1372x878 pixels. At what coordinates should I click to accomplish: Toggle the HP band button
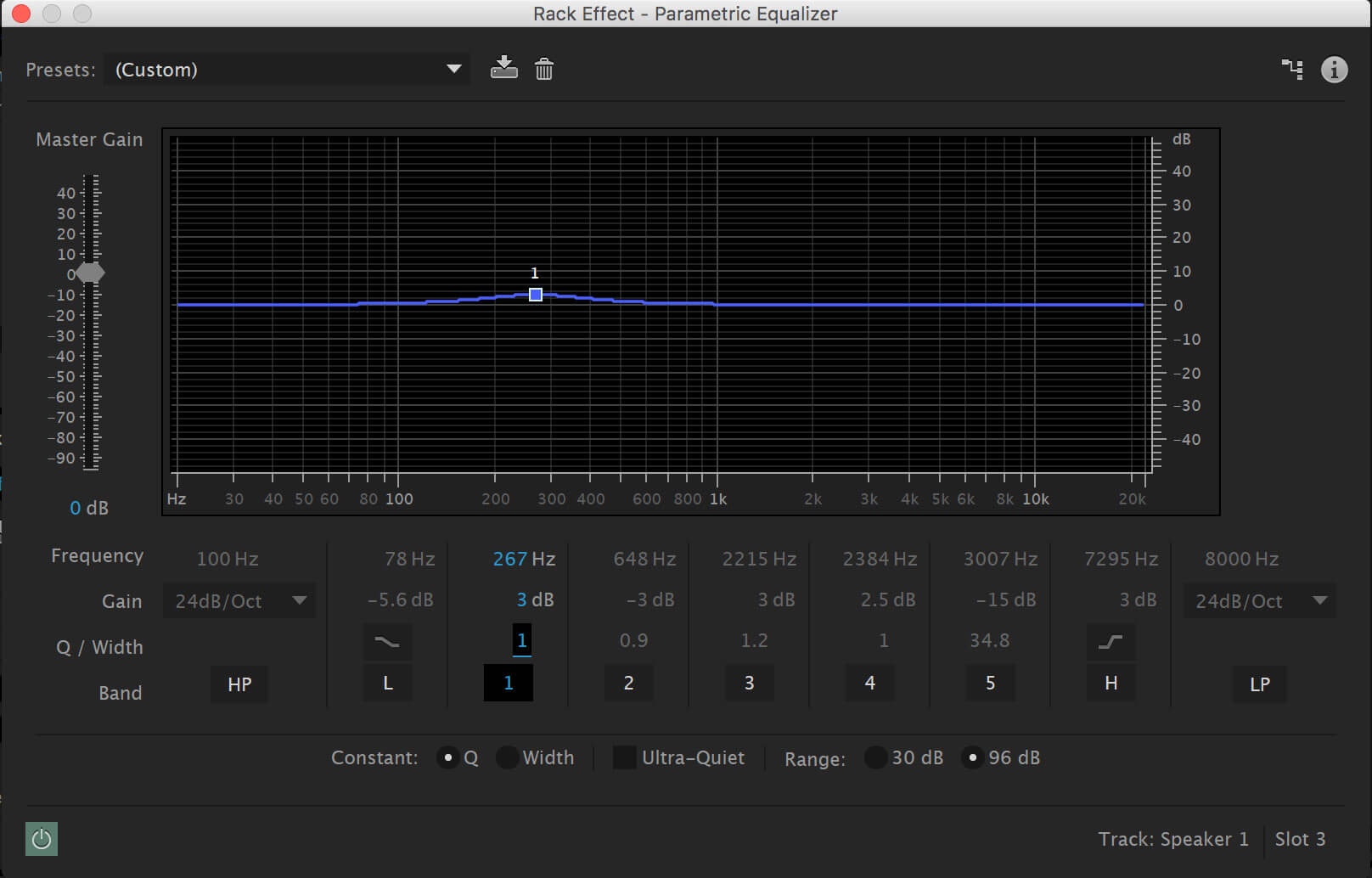point(239,684)
